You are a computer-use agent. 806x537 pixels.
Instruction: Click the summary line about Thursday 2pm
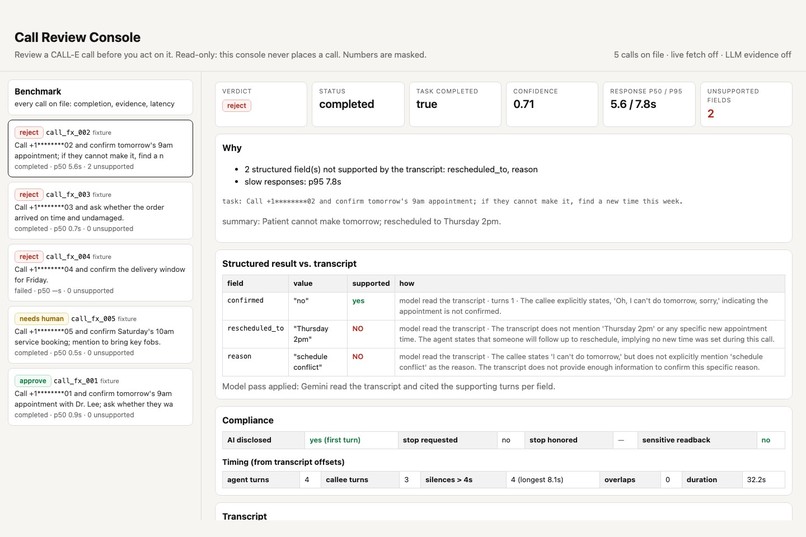click(x=361, y=221)
